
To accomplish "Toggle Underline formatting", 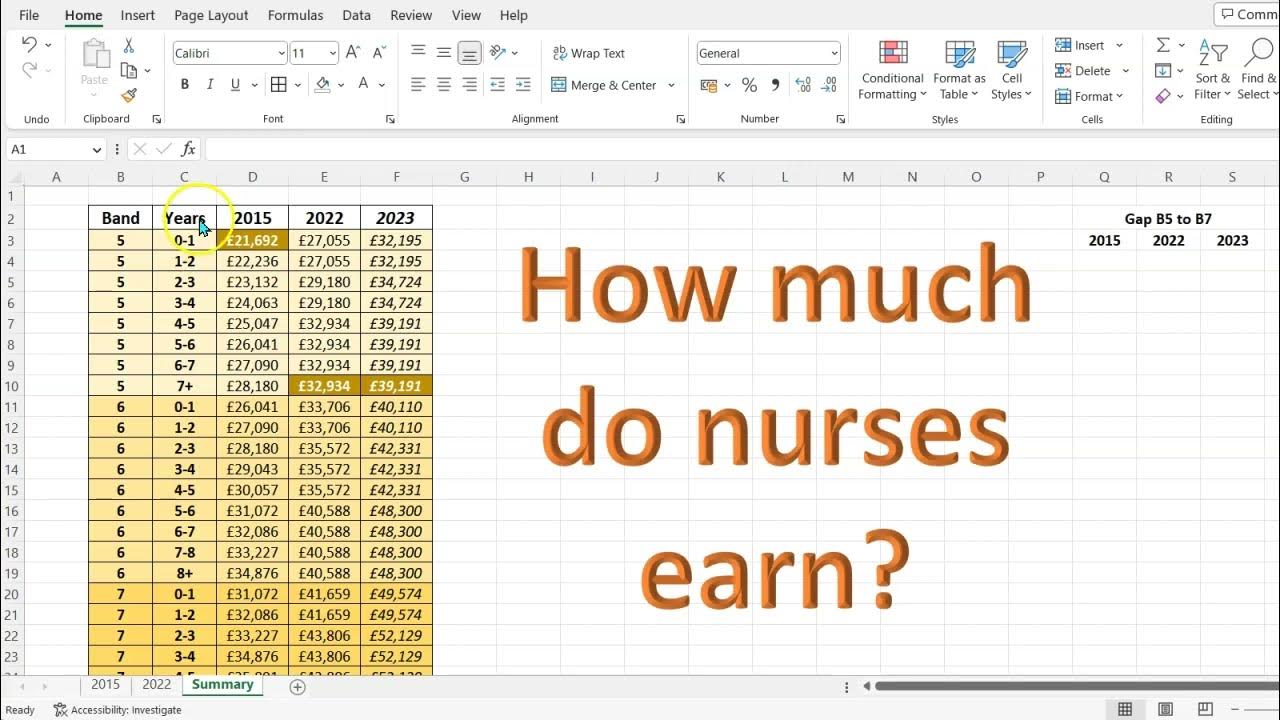I will click(x=235, y=85).
